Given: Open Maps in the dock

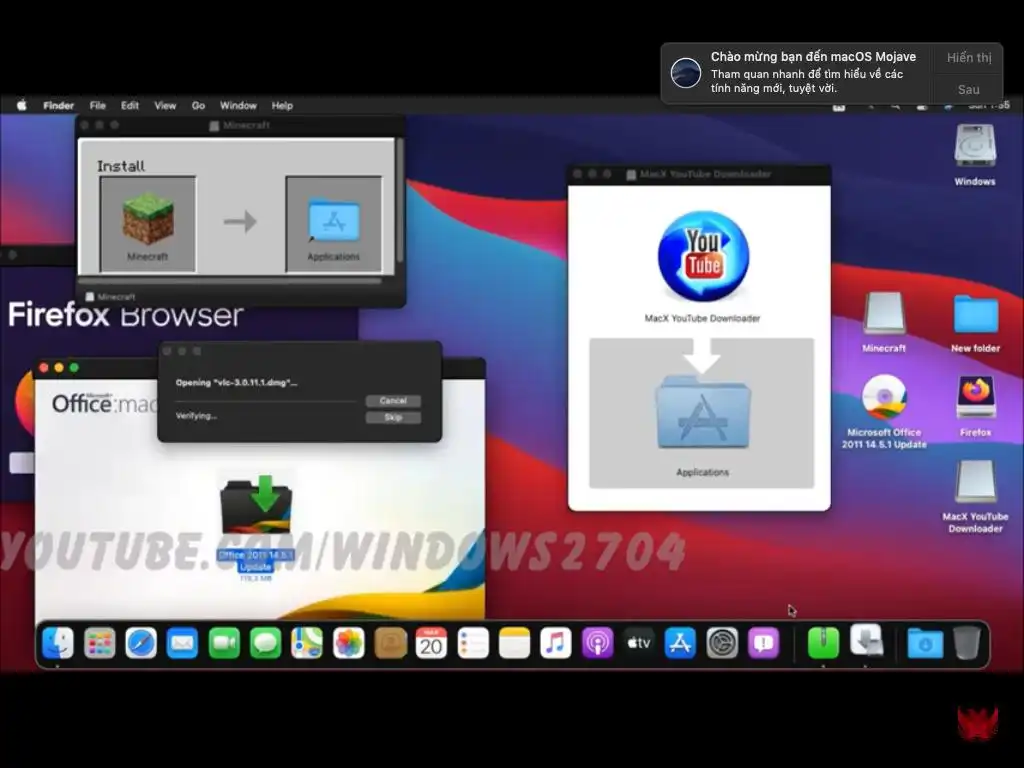Looking at the screenshot, I should (307, 643).
